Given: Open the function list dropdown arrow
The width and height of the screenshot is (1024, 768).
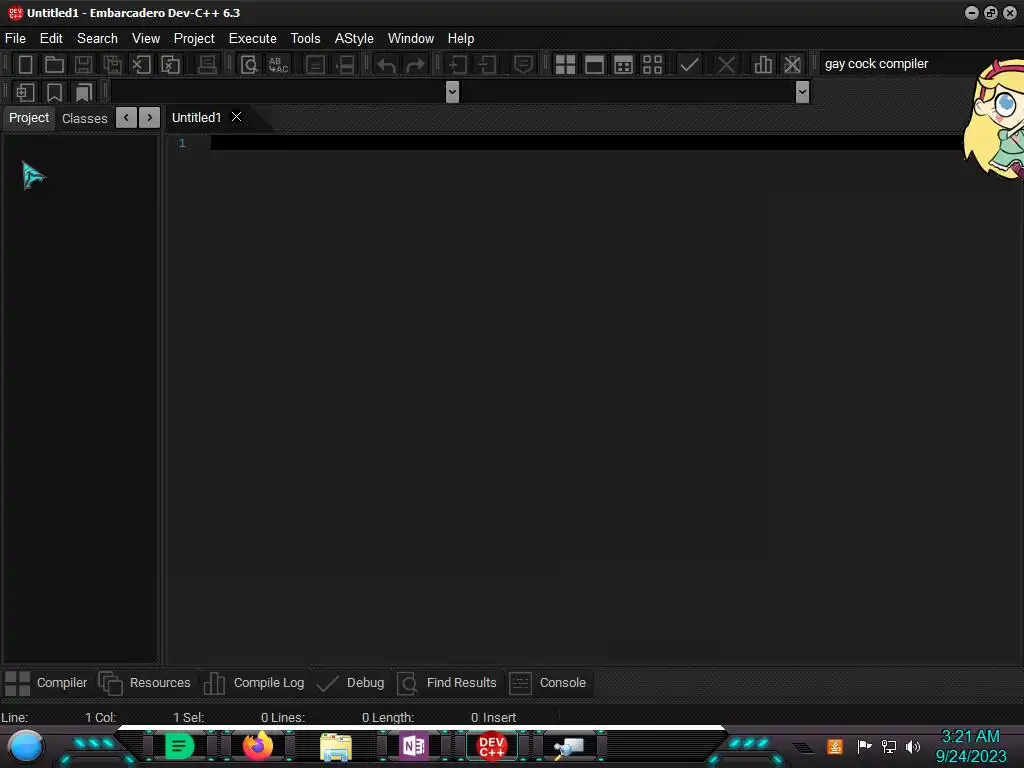Looking at the screenshot, I should 803,92.
